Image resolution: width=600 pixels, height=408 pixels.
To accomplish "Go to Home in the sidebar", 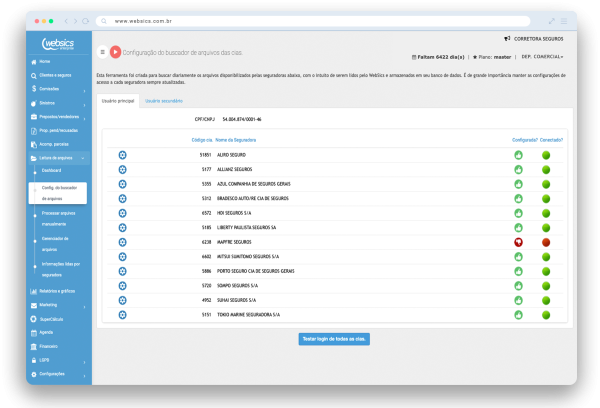I will 45,62.
